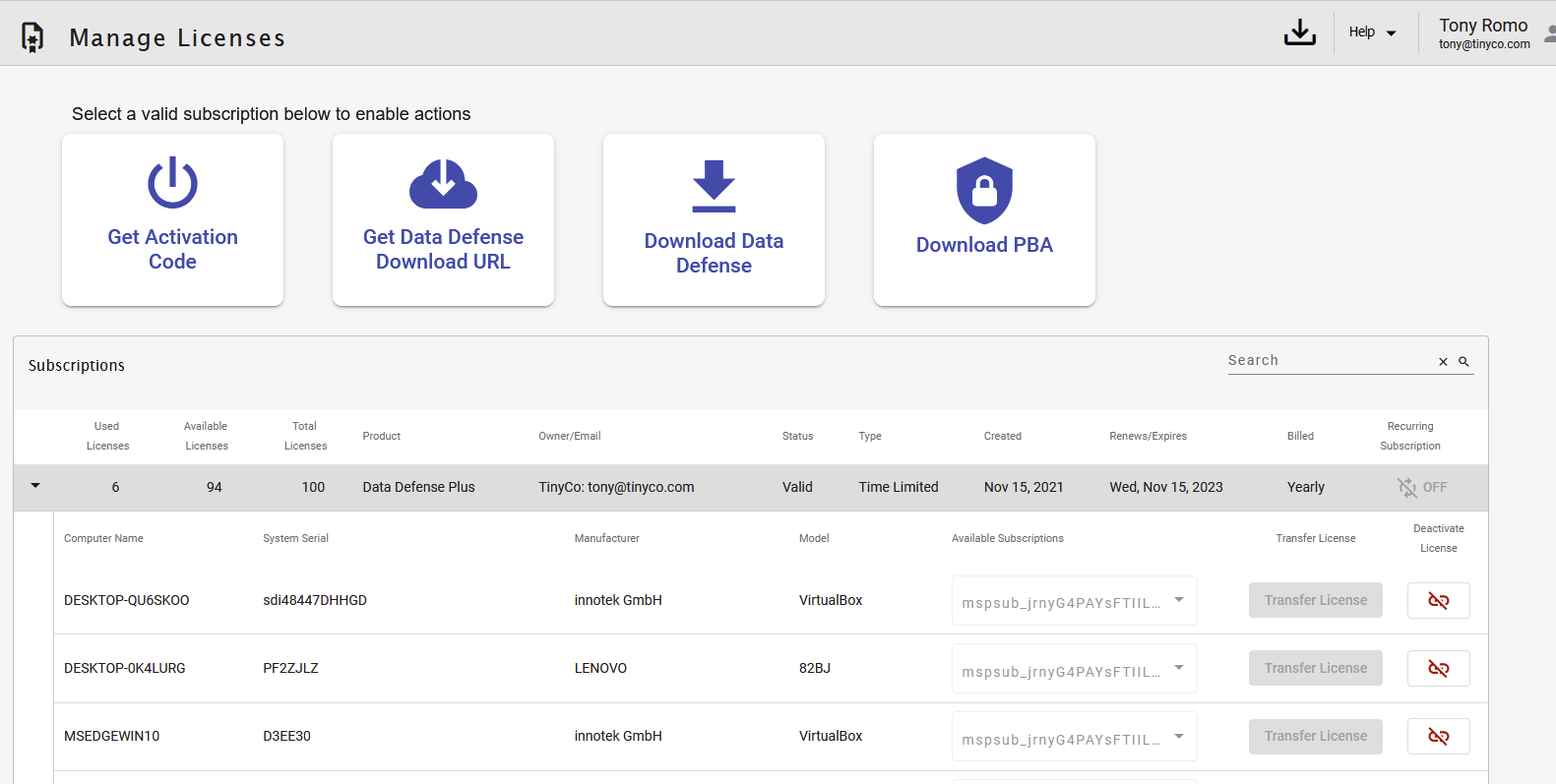1556x784 pixels.
Task: Click the System Serial column header
Action: [x=295, y=538]
